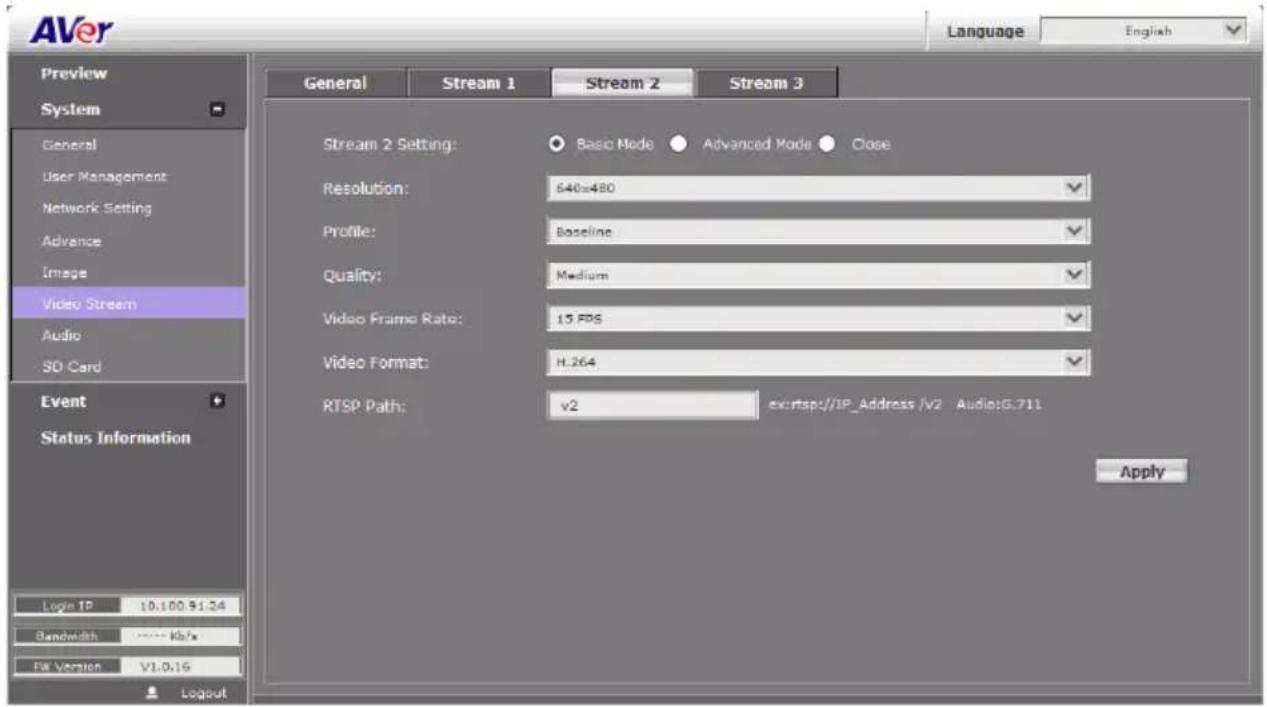Switch to the Stream 1 tab

(479, 84)
